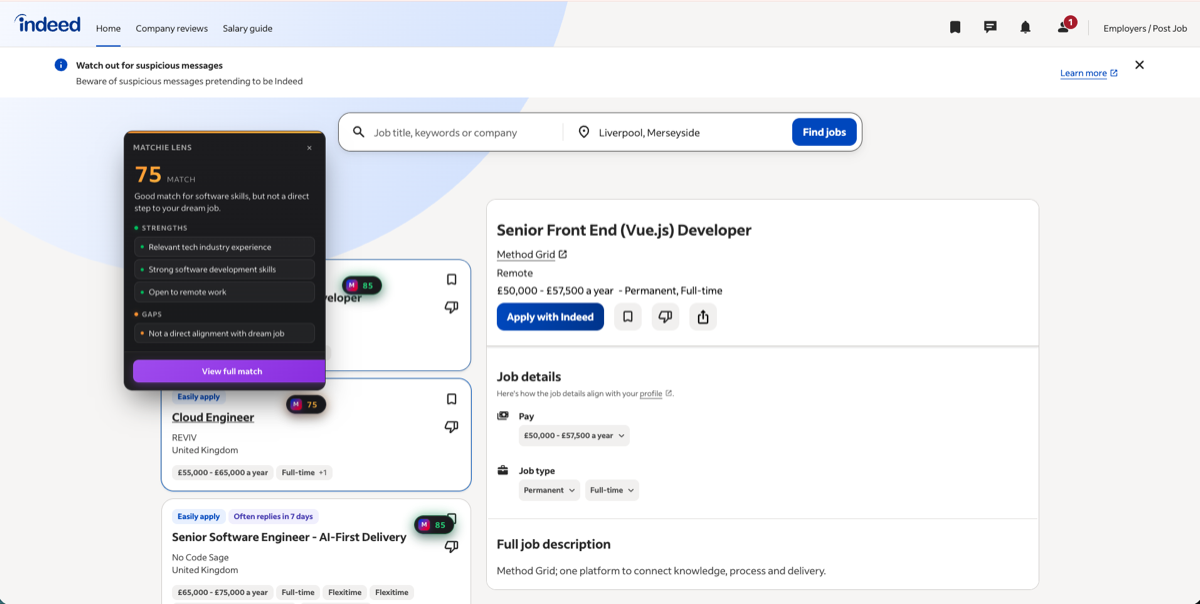This screenshot has width=1200, height=604.
Task: Save the first job card with its bookmark icon
Action: 451,280
